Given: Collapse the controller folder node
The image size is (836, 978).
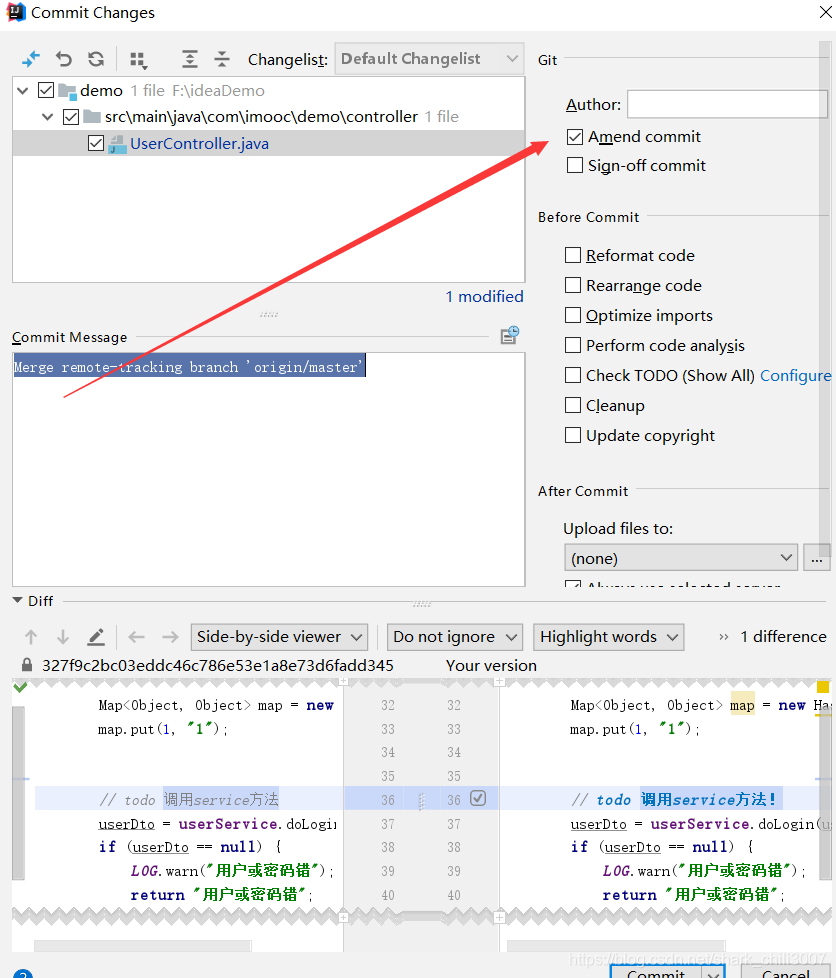Looking at the screenshot, I should pyautogui.click(x=47, y=117).
